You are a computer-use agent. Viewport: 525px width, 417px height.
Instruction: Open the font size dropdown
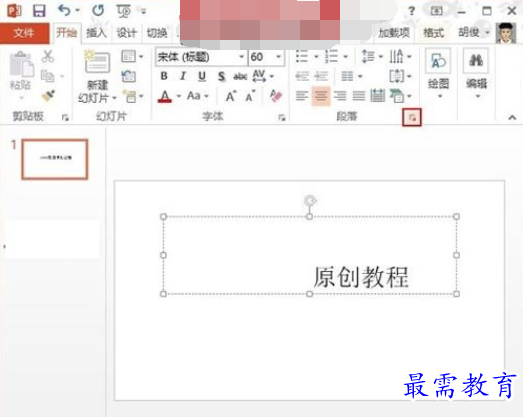[278, 57]
